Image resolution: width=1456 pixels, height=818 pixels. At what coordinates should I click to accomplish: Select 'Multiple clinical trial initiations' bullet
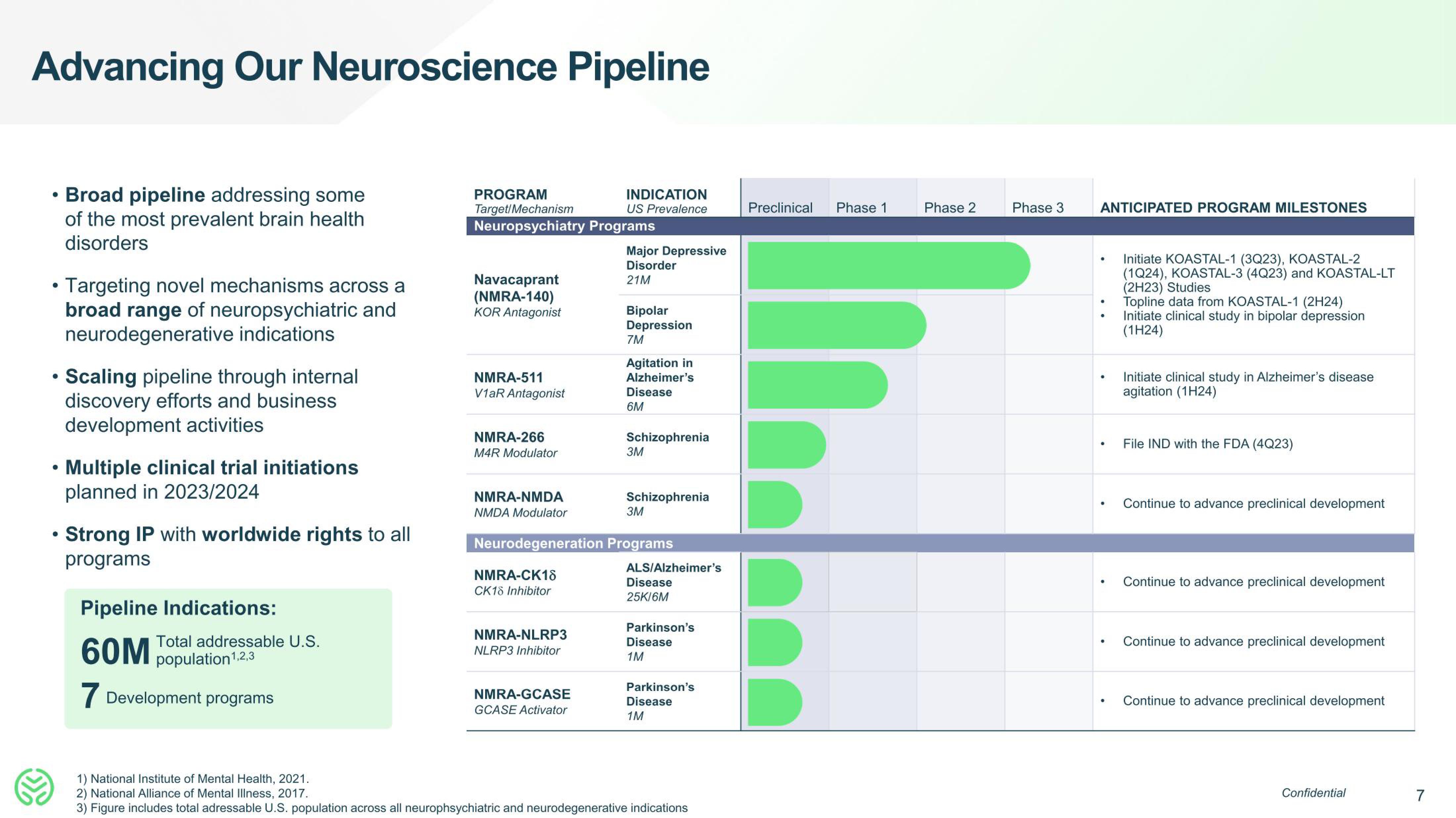coord(211,479)
